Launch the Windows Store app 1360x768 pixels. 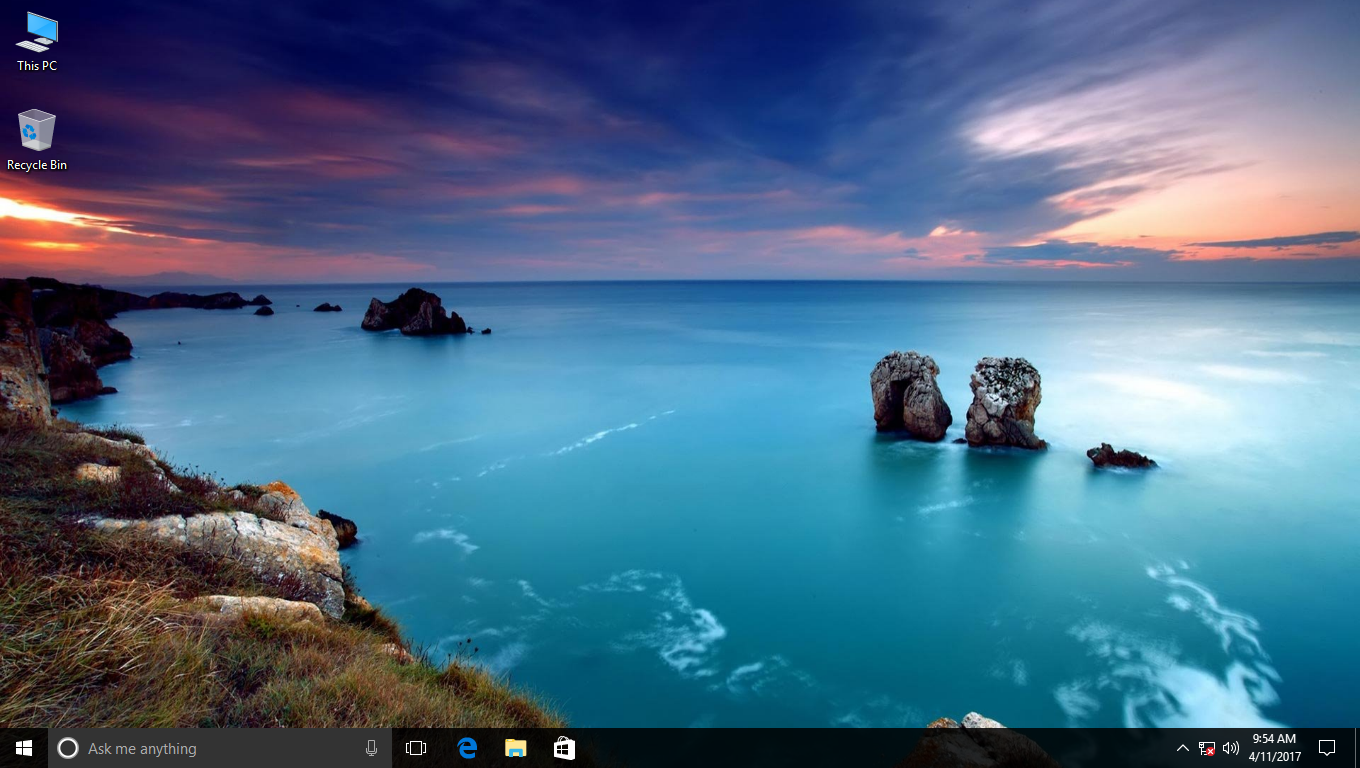[x=563, y=748]
